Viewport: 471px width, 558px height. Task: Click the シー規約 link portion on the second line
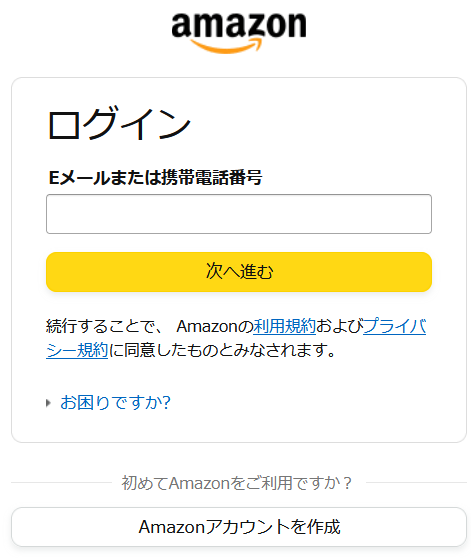pos(77,350)
